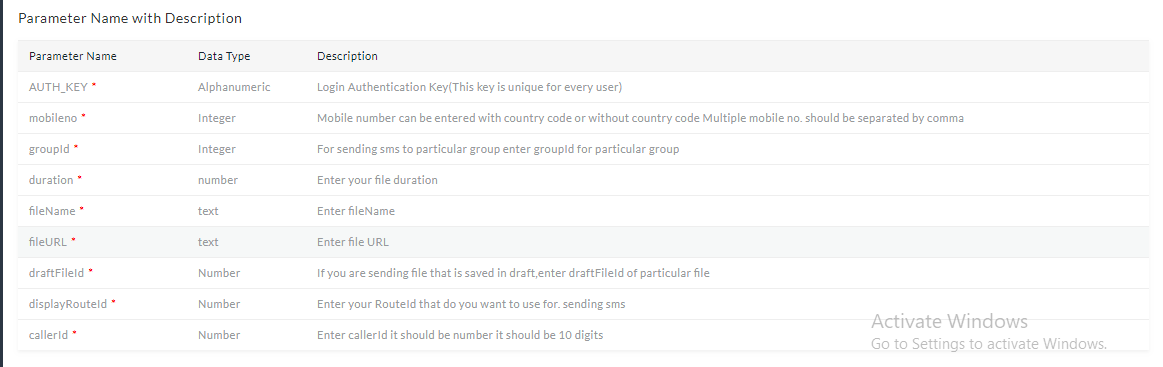1163x367 pixels.
Task: Click the Parameter Name with Description heading
Action: (130, 19)
